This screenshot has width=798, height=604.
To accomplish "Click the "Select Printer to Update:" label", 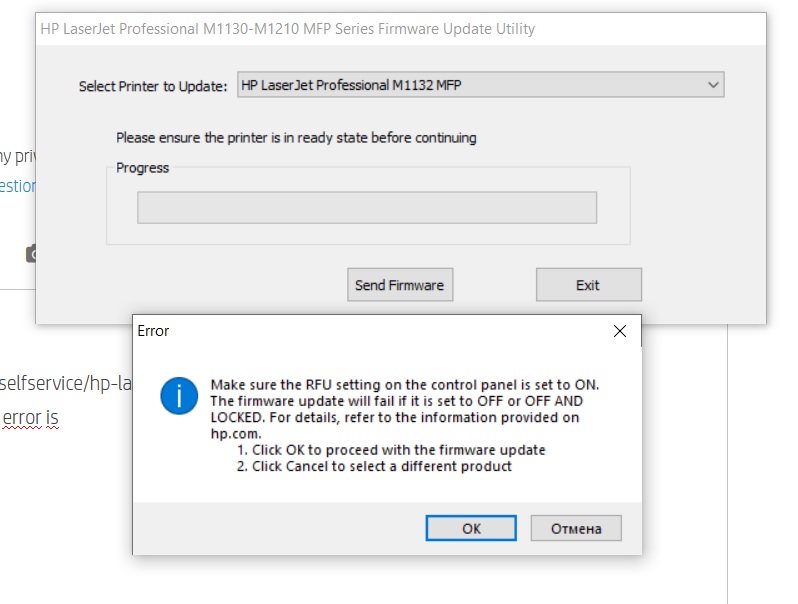I will coord(153,87).
